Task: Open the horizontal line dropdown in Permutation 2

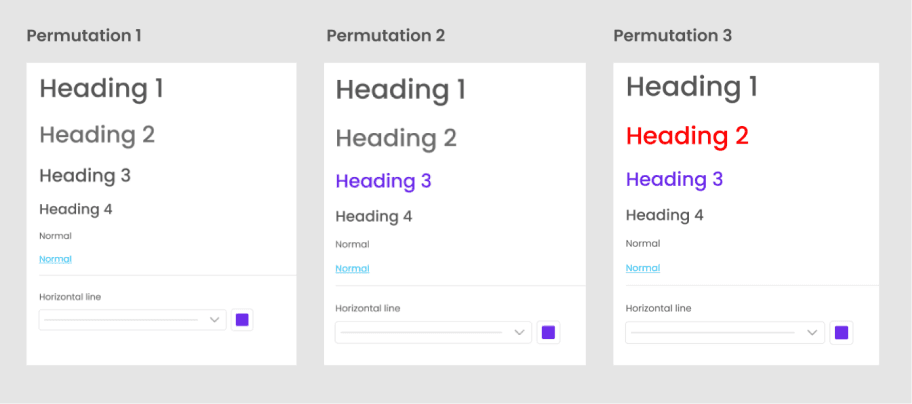Action: (x=433, y=333)
